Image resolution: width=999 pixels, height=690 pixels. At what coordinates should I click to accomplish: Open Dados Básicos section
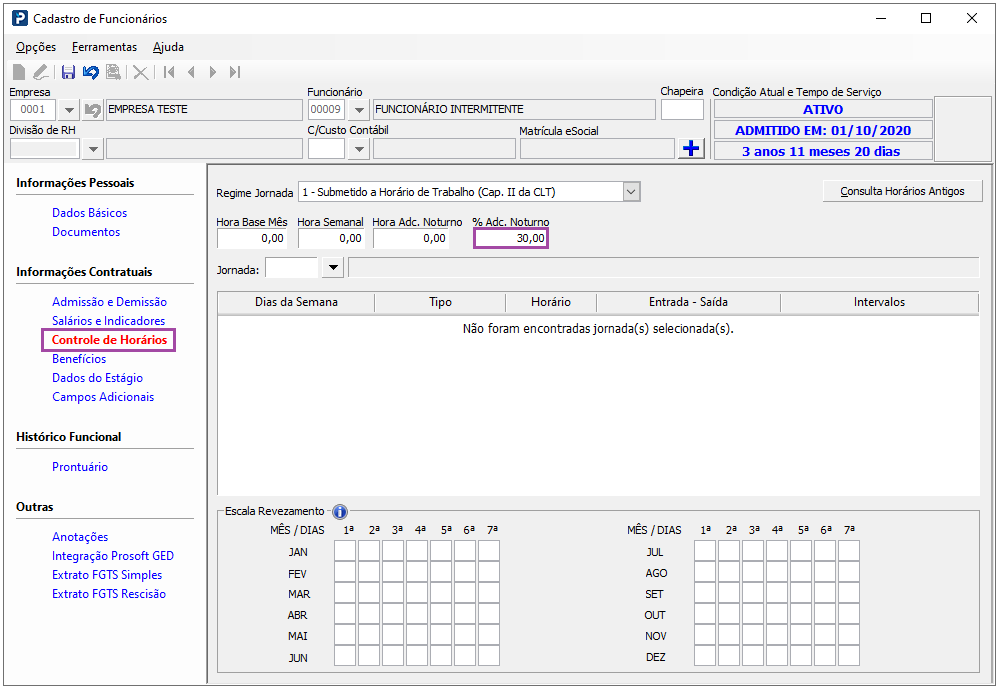(89, 213)
